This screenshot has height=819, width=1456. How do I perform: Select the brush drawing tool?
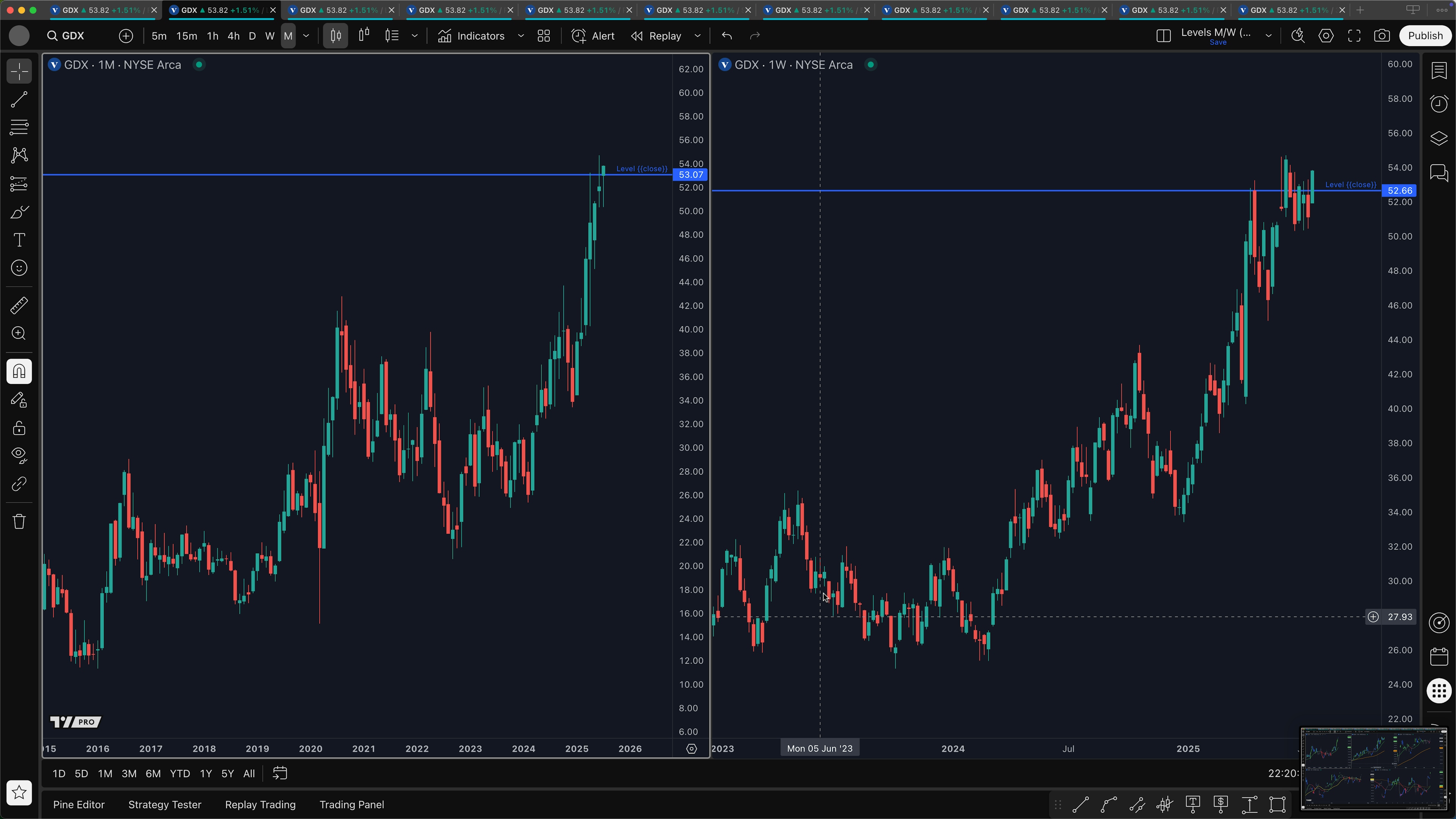click(19, 212)
